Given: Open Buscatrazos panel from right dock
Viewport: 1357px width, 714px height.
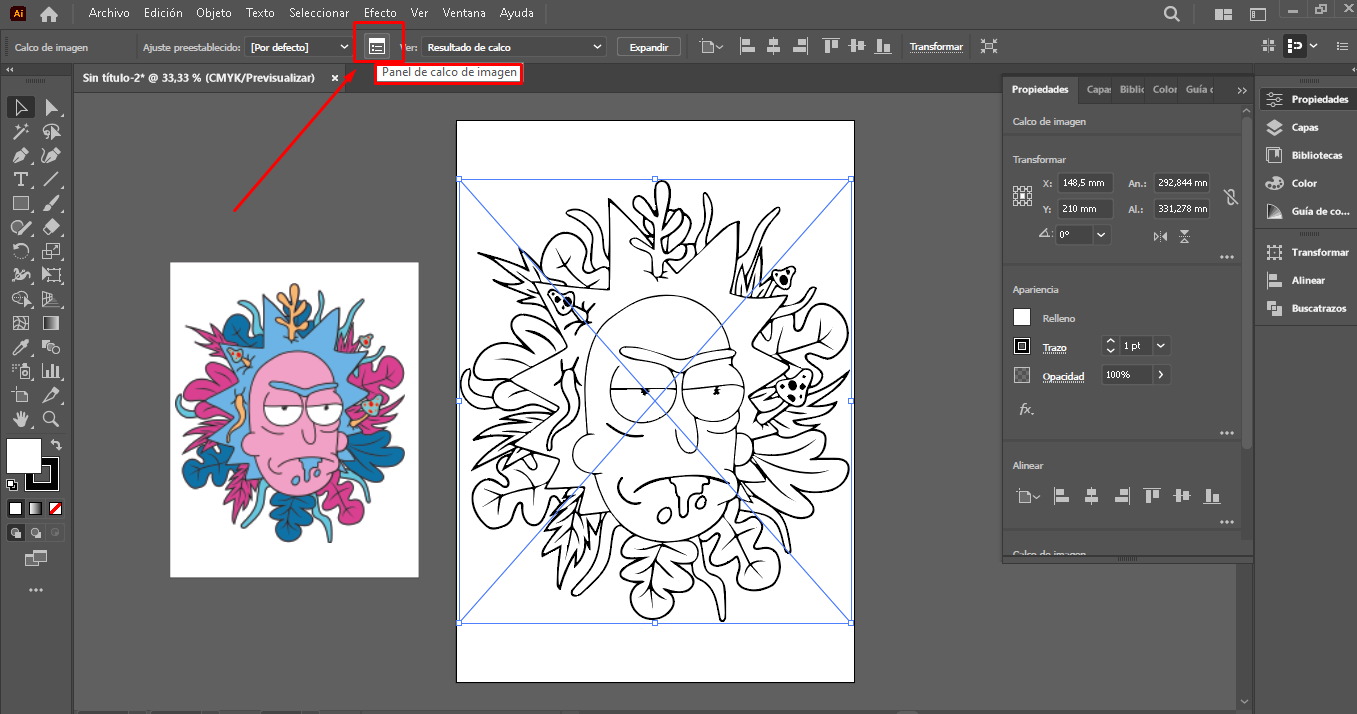Looking at the screenshot, I should point(1305,308).
